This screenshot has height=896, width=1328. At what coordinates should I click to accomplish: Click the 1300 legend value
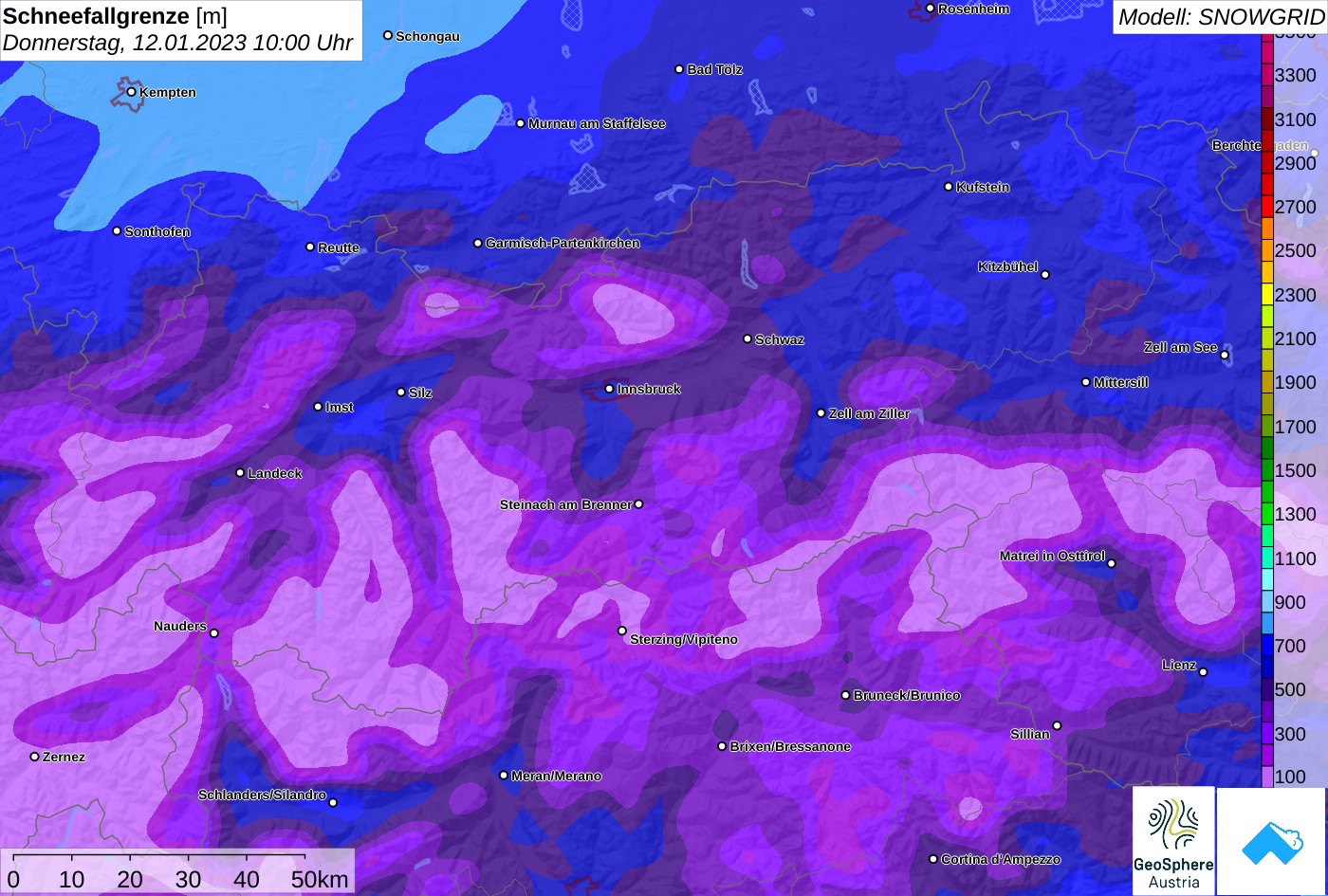(x=1296, y=514)
